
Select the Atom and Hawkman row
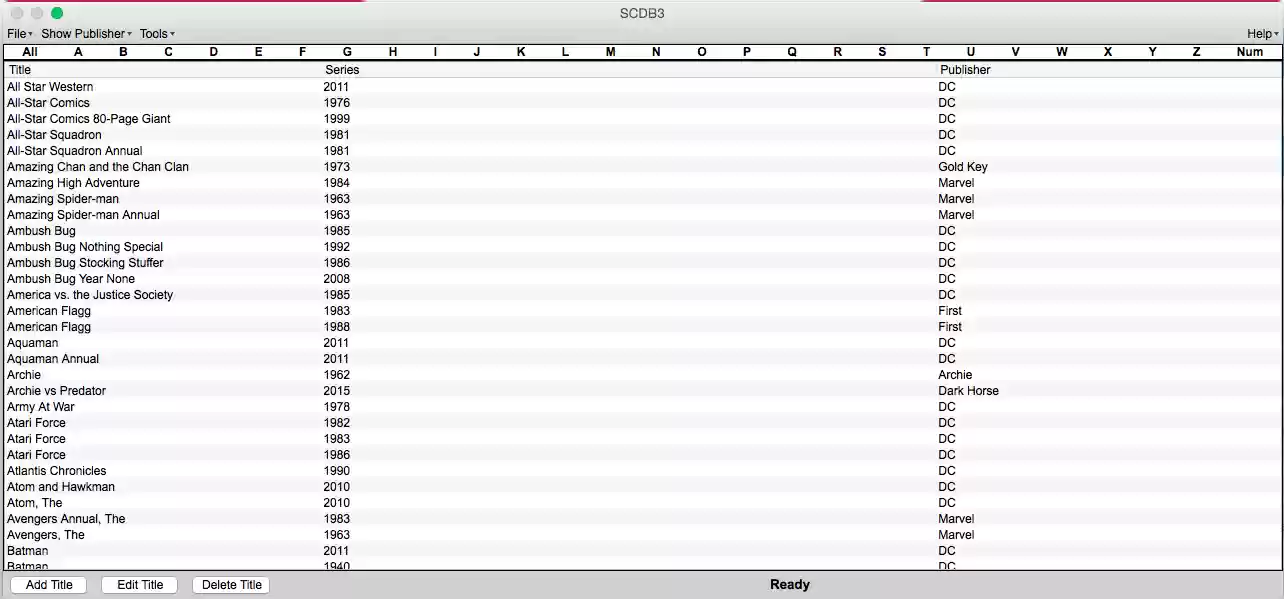[642, 487]
